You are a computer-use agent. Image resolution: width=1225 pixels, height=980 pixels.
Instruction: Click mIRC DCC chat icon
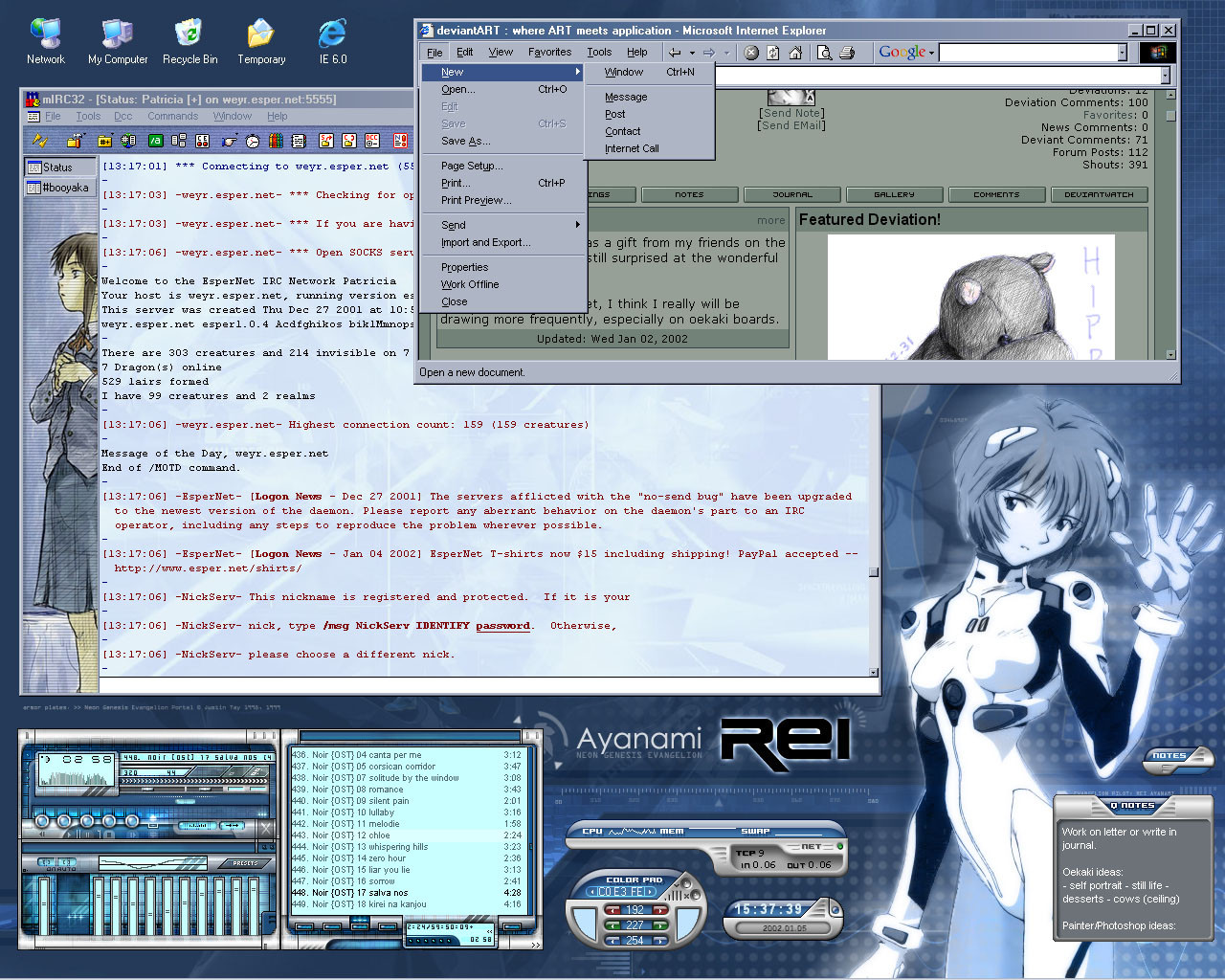(348, 141)
